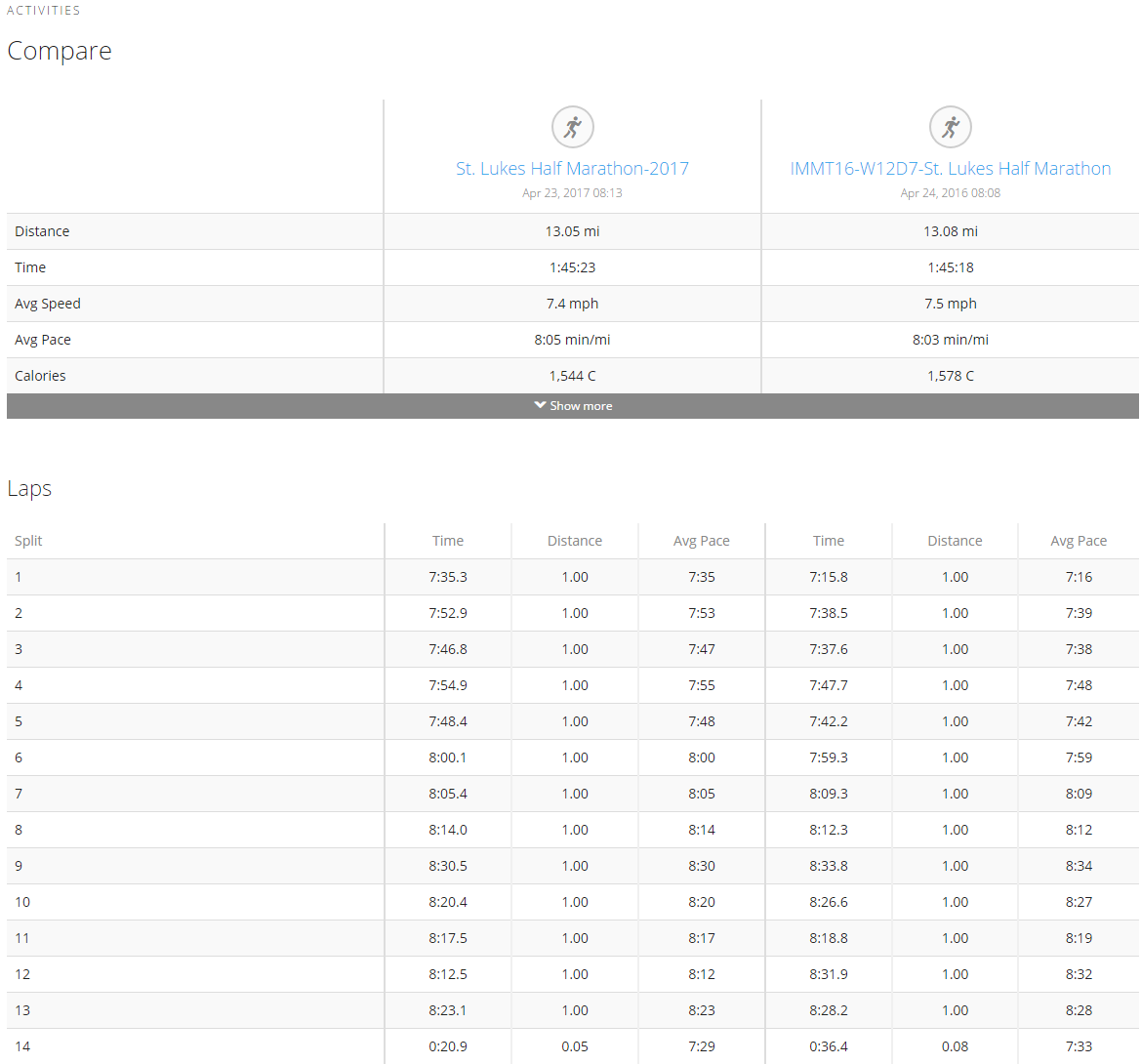The image size is (1141, 1064).
Task: Click the Compare page heading
Action: click(x=60, y=51)
